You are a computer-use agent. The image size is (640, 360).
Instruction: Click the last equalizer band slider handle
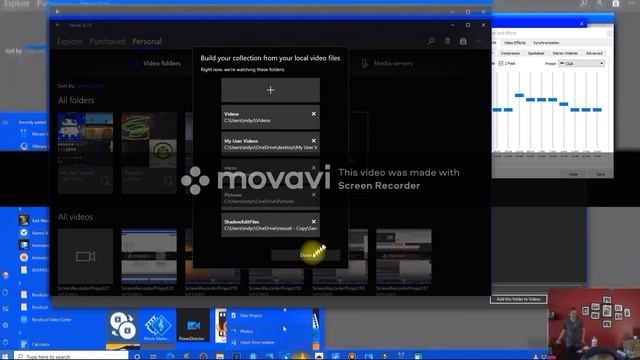point(597,110)
